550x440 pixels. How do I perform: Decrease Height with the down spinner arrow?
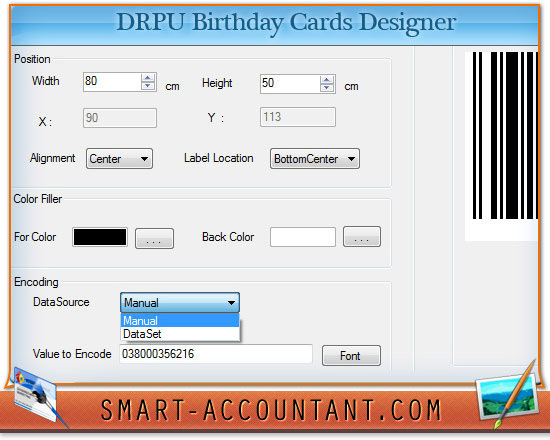click(327, 88)
